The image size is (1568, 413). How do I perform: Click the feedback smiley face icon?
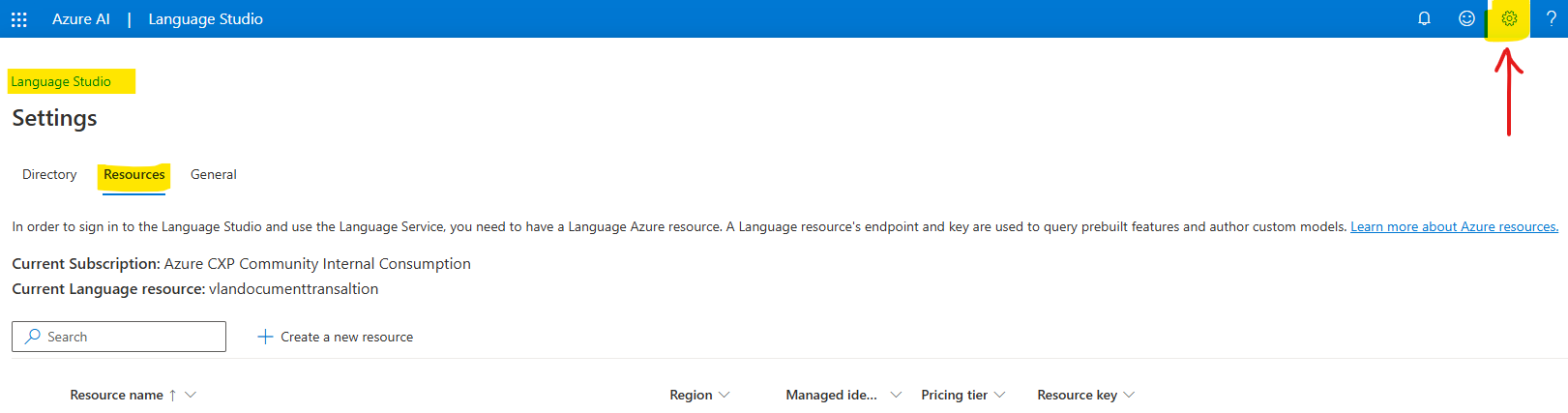tap(1466, 18)
